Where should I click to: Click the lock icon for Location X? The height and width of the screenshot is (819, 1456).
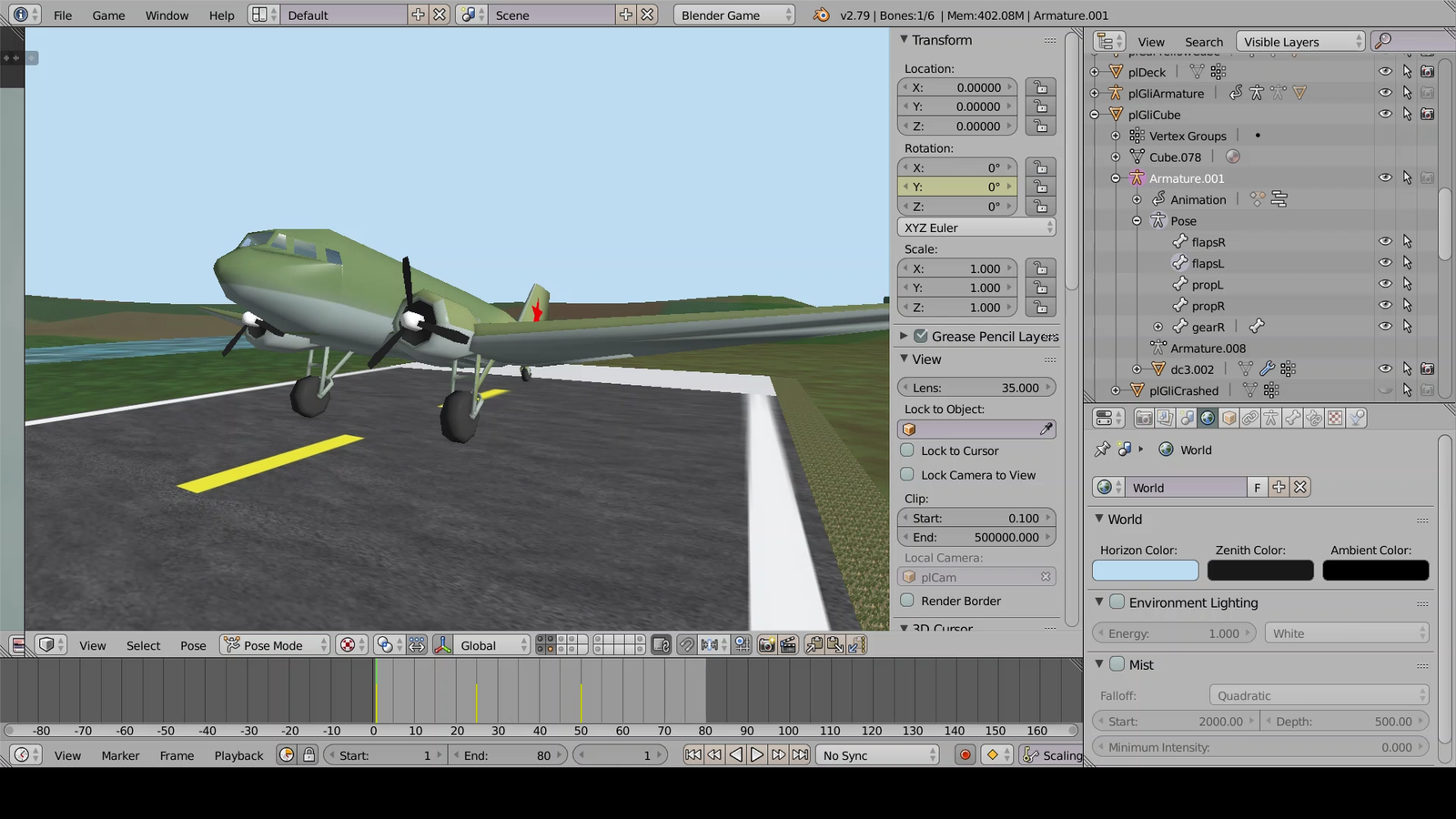1040,87
